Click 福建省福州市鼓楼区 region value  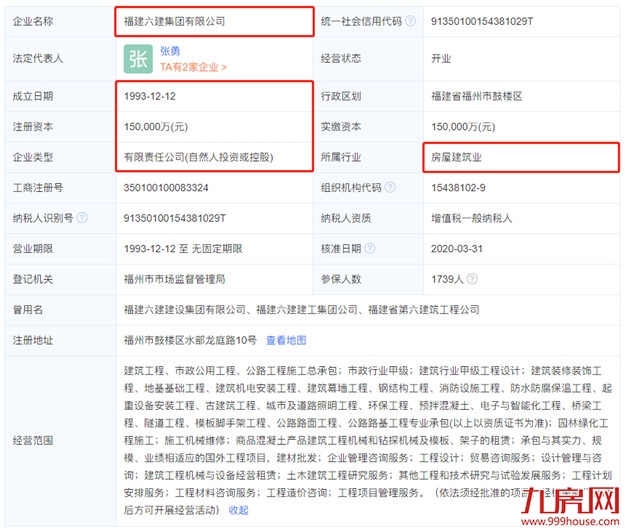(477, 96)
